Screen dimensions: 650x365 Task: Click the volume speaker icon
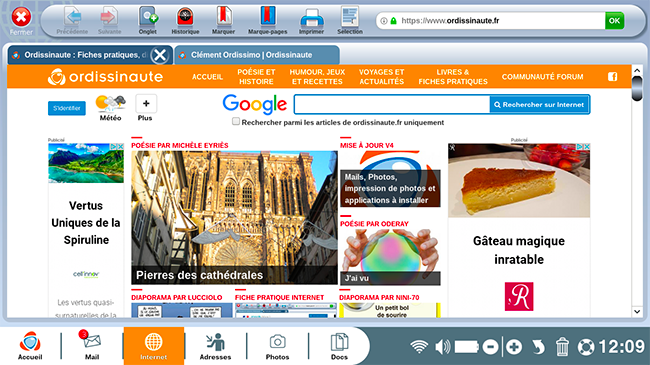[x=443, y=346]
